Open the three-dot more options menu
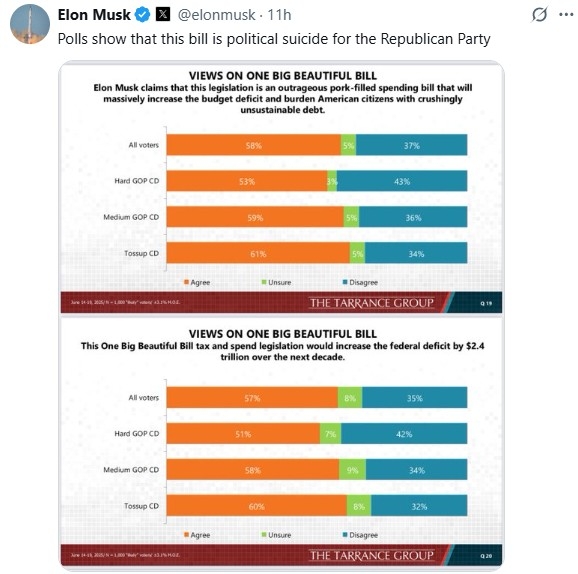The width and height of the screenshot is (578, 574). pyautogui.click(x=566, y=15)
